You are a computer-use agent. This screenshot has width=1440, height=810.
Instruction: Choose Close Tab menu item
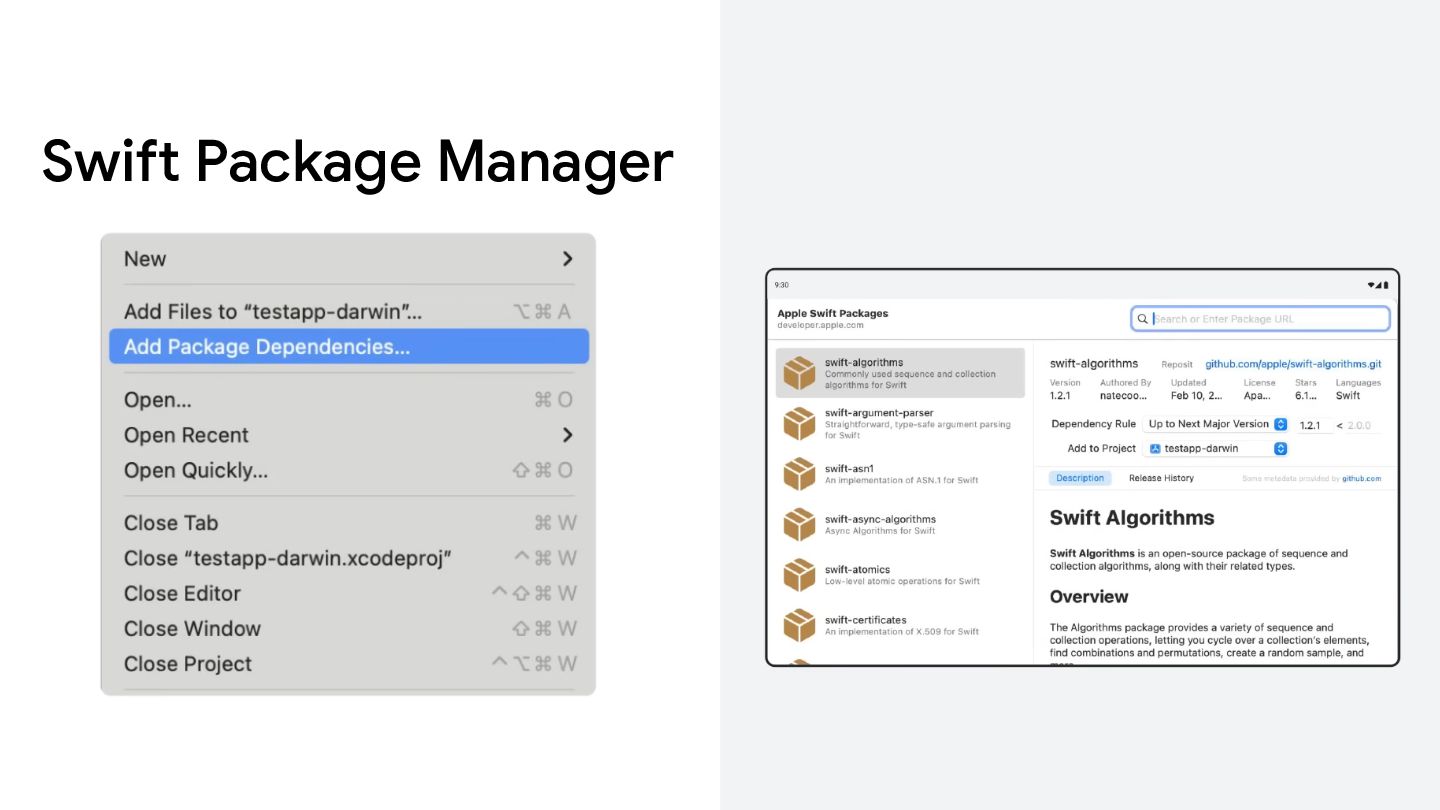click(348, 523)
